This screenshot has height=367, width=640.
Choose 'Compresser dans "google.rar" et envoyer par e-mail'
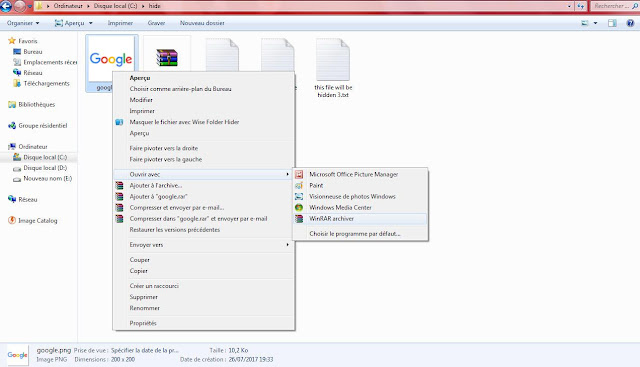(x=198, y=219)
